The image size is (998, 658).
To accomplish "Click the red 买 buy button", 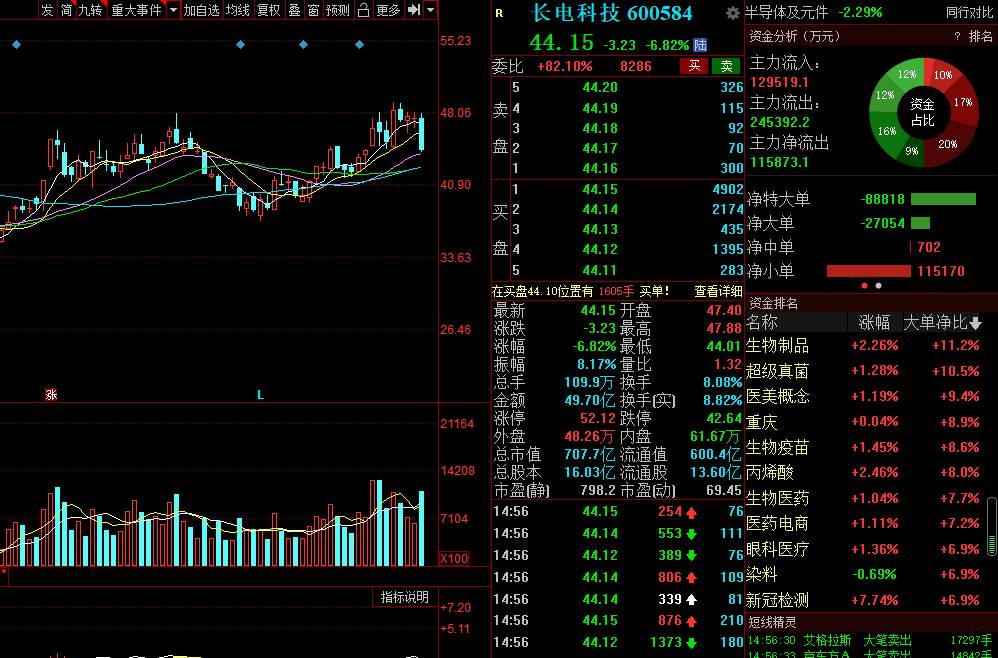I will click(x=694, y=66).
